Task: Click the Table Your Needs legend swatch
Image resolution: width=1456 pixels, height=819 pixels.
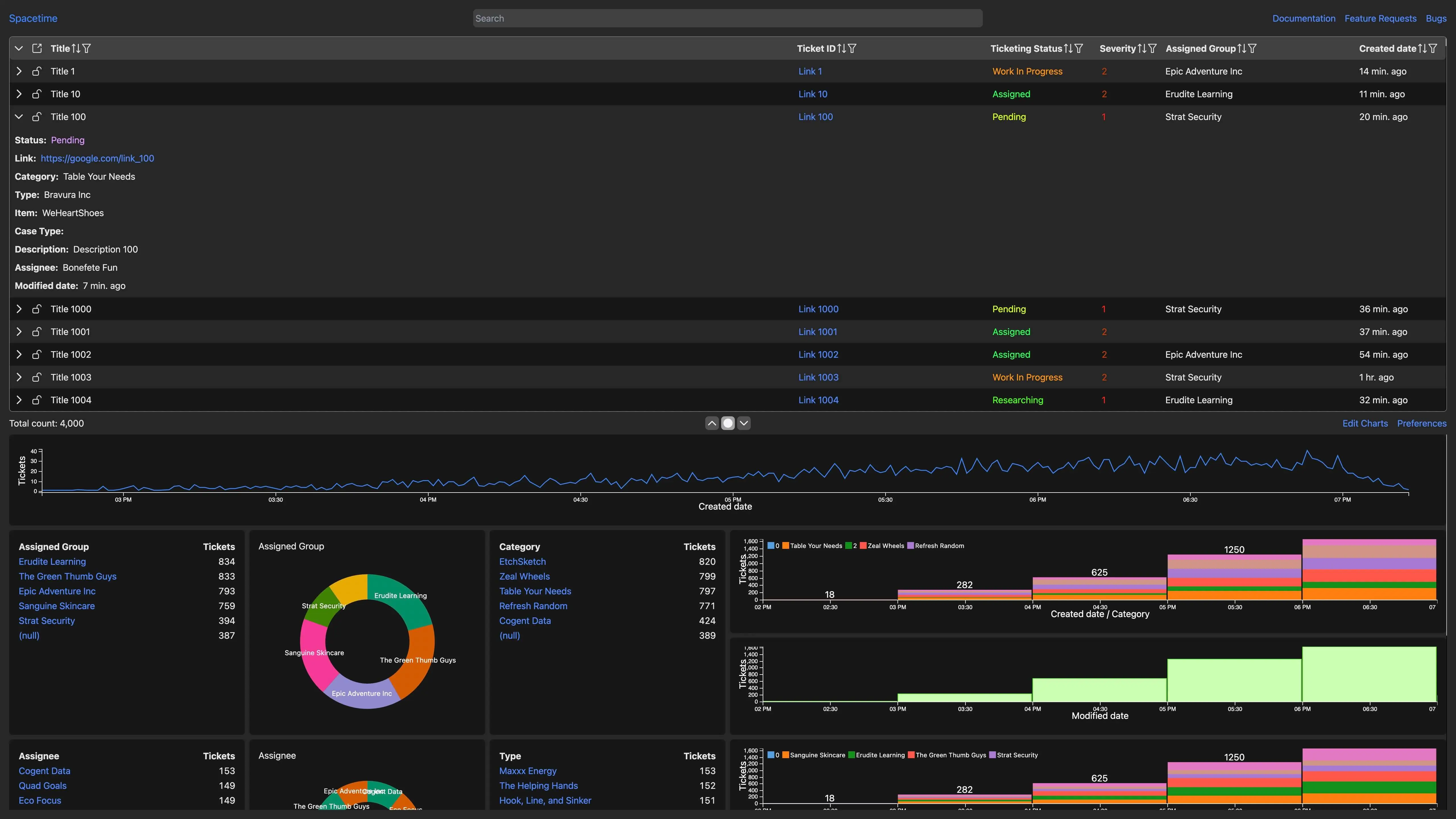Action: point(785,546)
